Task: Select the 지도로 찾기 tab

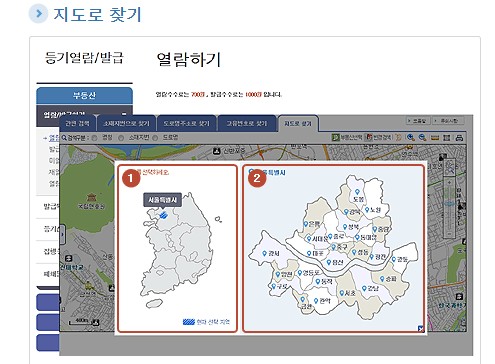Action: (x=298, y=123)
